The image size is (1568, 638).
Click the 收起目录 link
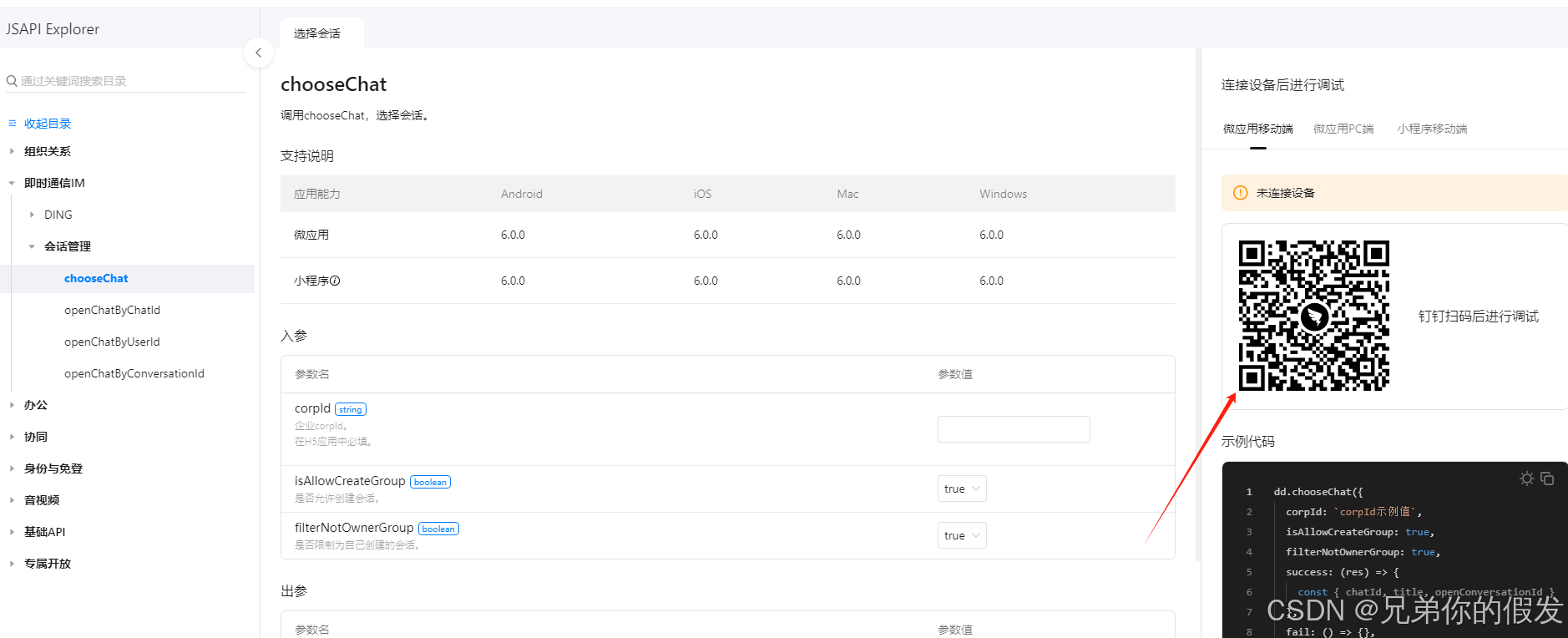click(48, 124)
